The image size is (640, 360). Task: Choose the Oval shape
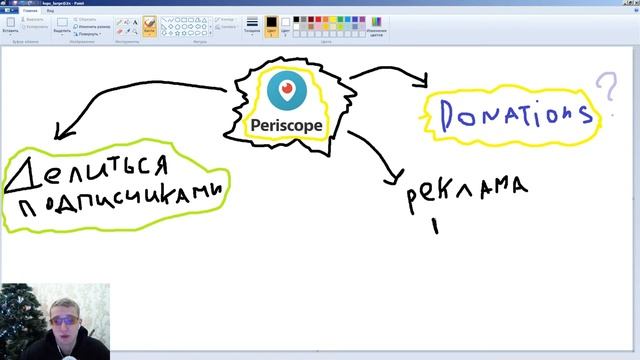[x=178, y=20]
